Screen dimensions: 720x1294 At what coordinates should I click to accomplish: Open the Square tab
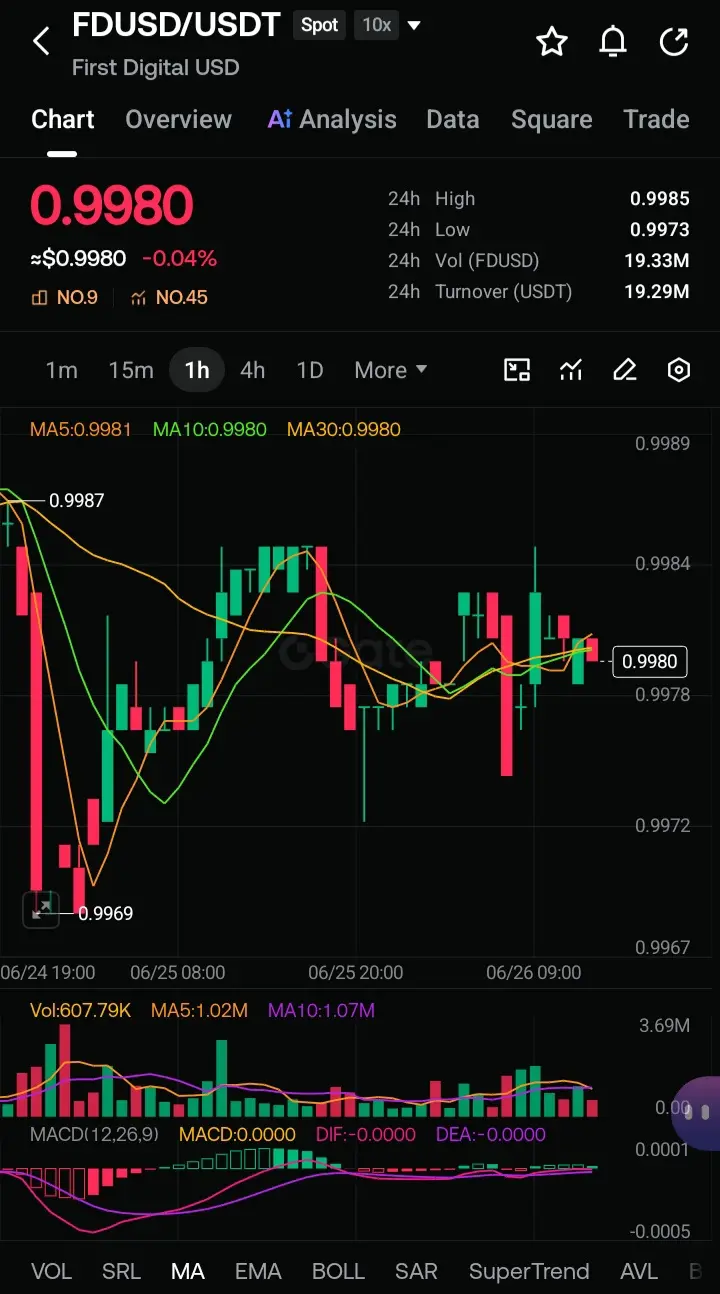coord(552,119)
